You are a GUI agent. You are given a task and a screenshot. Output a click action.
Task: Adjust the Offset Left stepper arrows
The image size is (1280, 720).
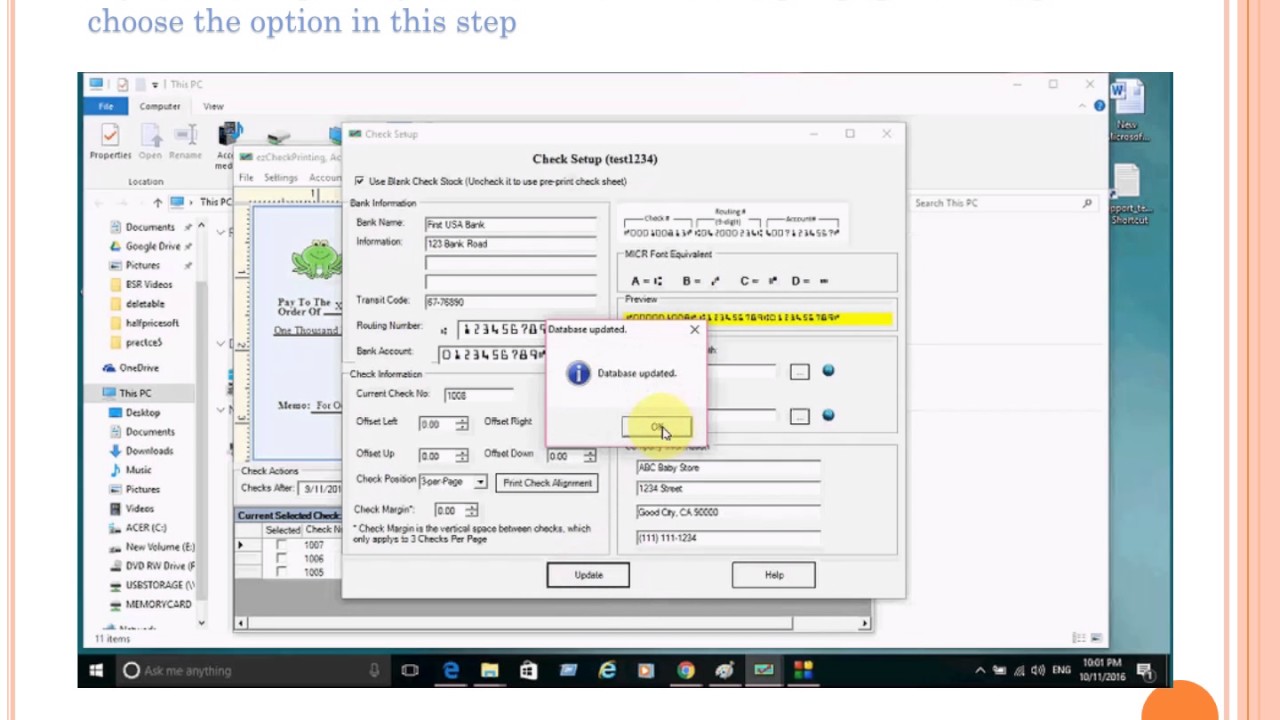tap(461, 424)
